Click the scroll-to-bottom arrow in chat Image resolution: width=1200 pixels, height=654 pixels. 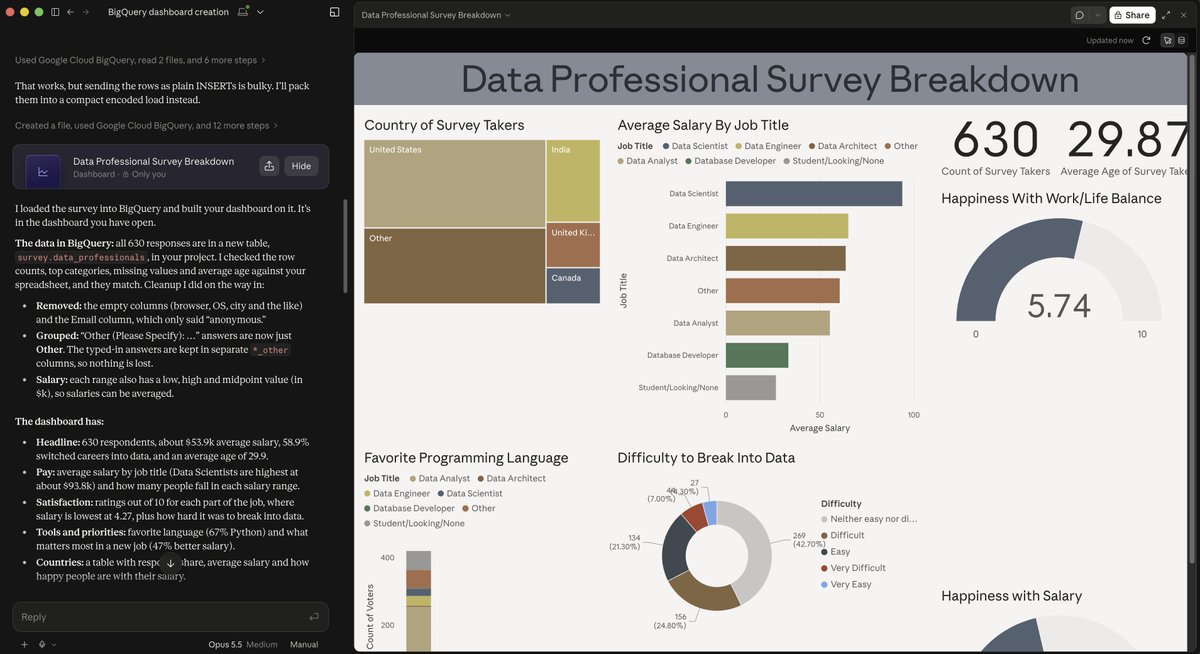(170, 563)
